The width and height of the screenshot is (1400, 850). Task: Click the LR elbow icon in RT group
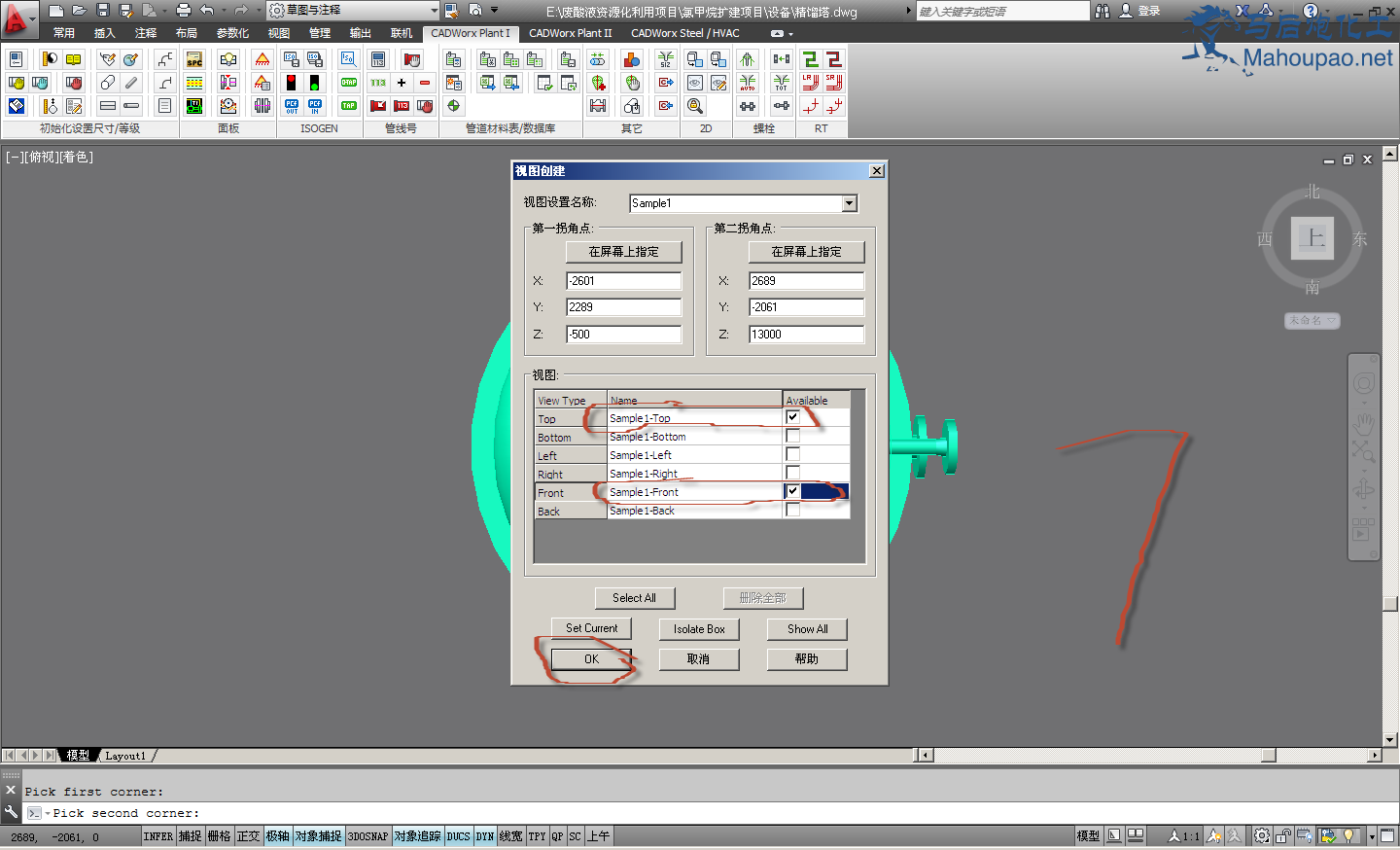tap(811, 83)
